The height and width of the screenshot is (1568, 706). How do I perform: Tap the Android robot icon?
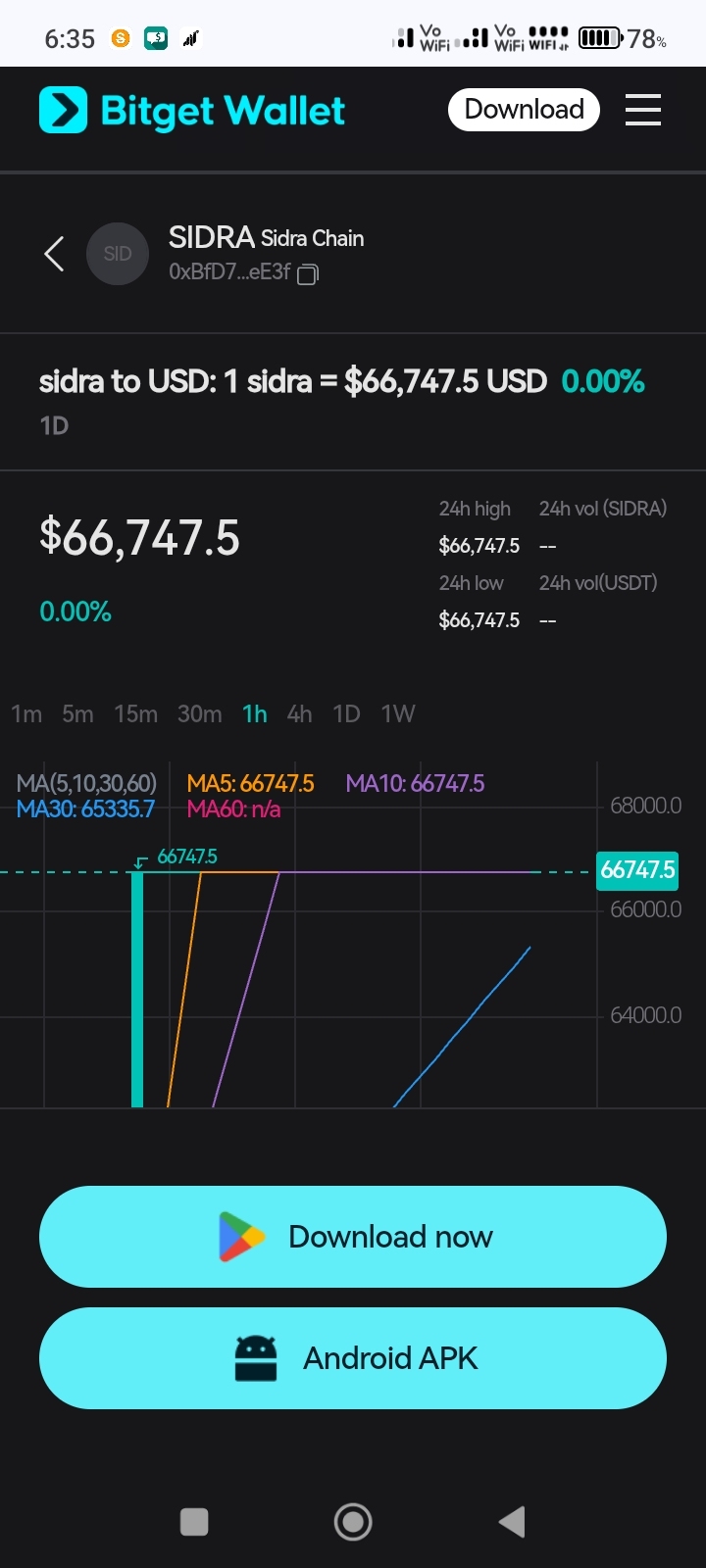[256, 1358]
